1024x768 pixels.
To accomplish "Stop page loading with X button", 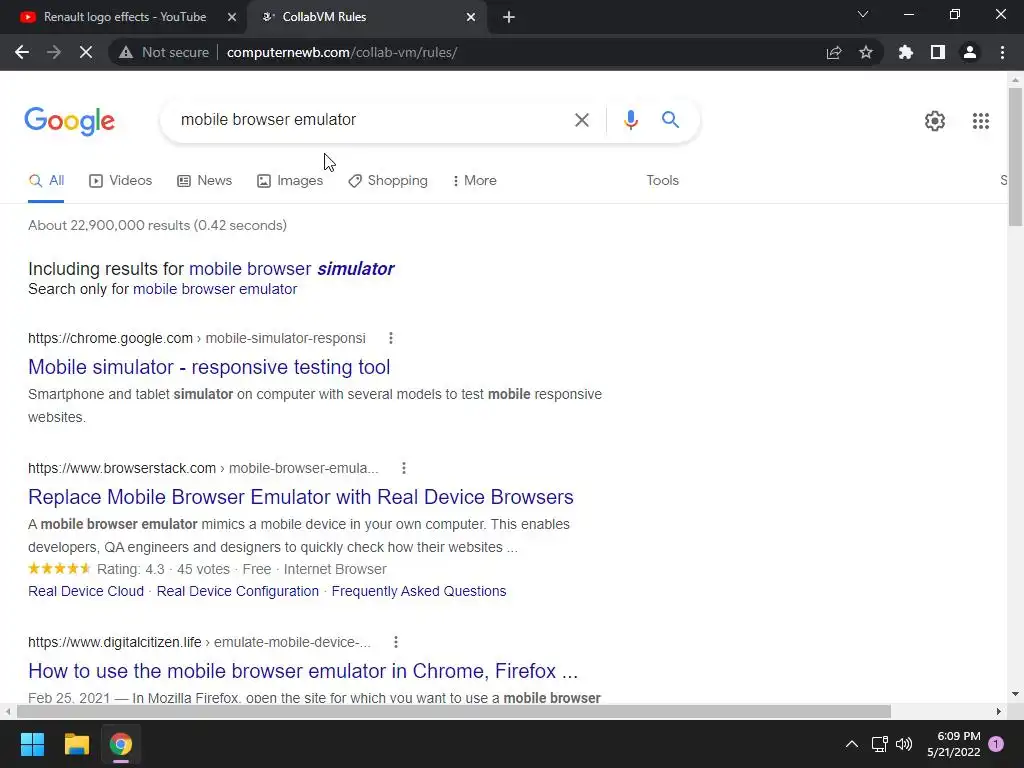I will (86, 52).
